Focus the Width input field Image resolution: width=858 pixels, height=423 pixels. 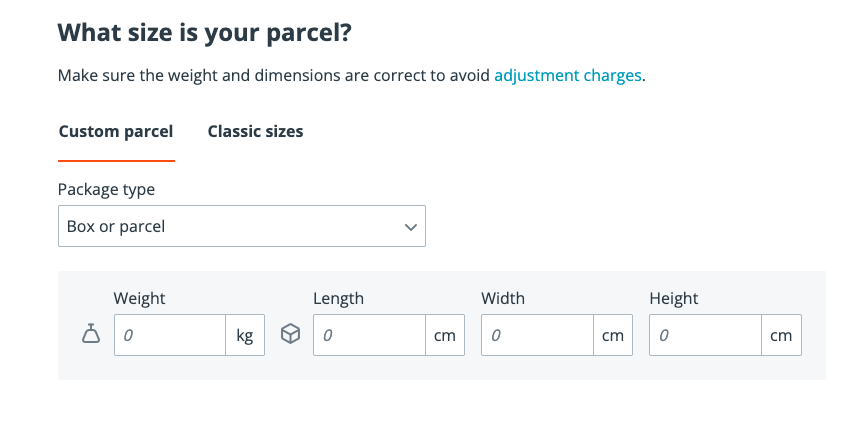(x=538, y=336)
